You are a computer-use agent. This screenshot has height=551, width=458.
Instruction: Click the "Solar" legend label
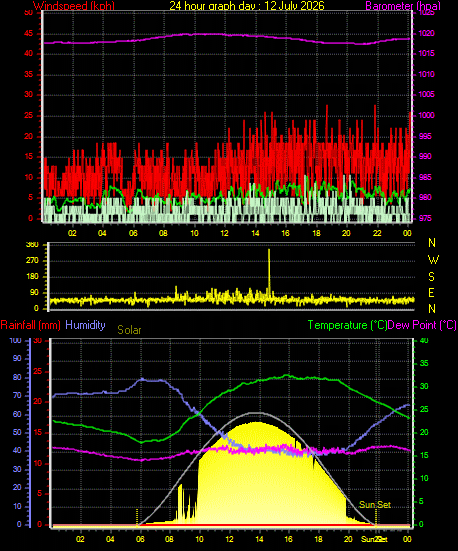[129, 330]
